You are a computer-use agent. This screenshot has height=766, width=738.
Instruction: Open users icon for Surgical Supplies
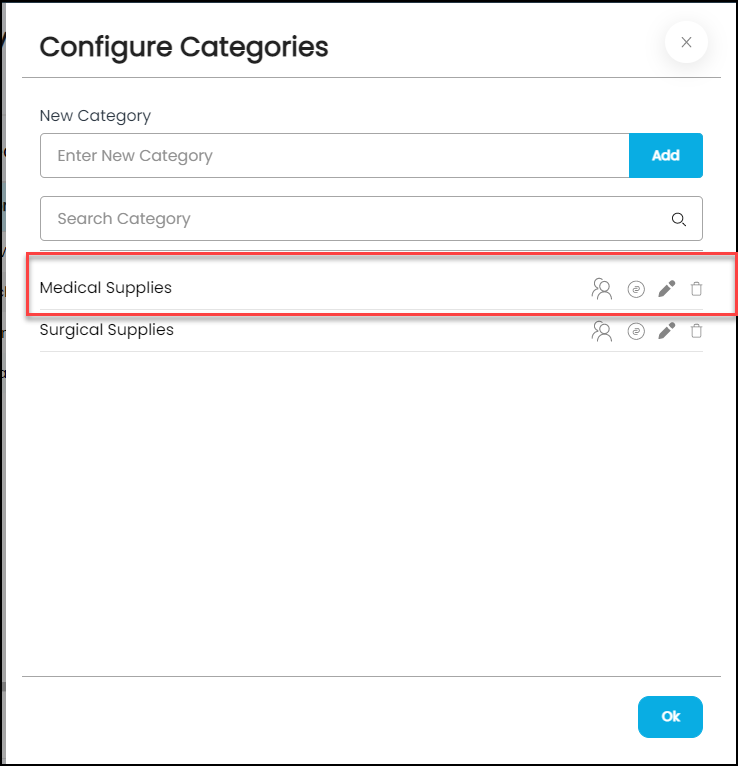click(601, 331)
